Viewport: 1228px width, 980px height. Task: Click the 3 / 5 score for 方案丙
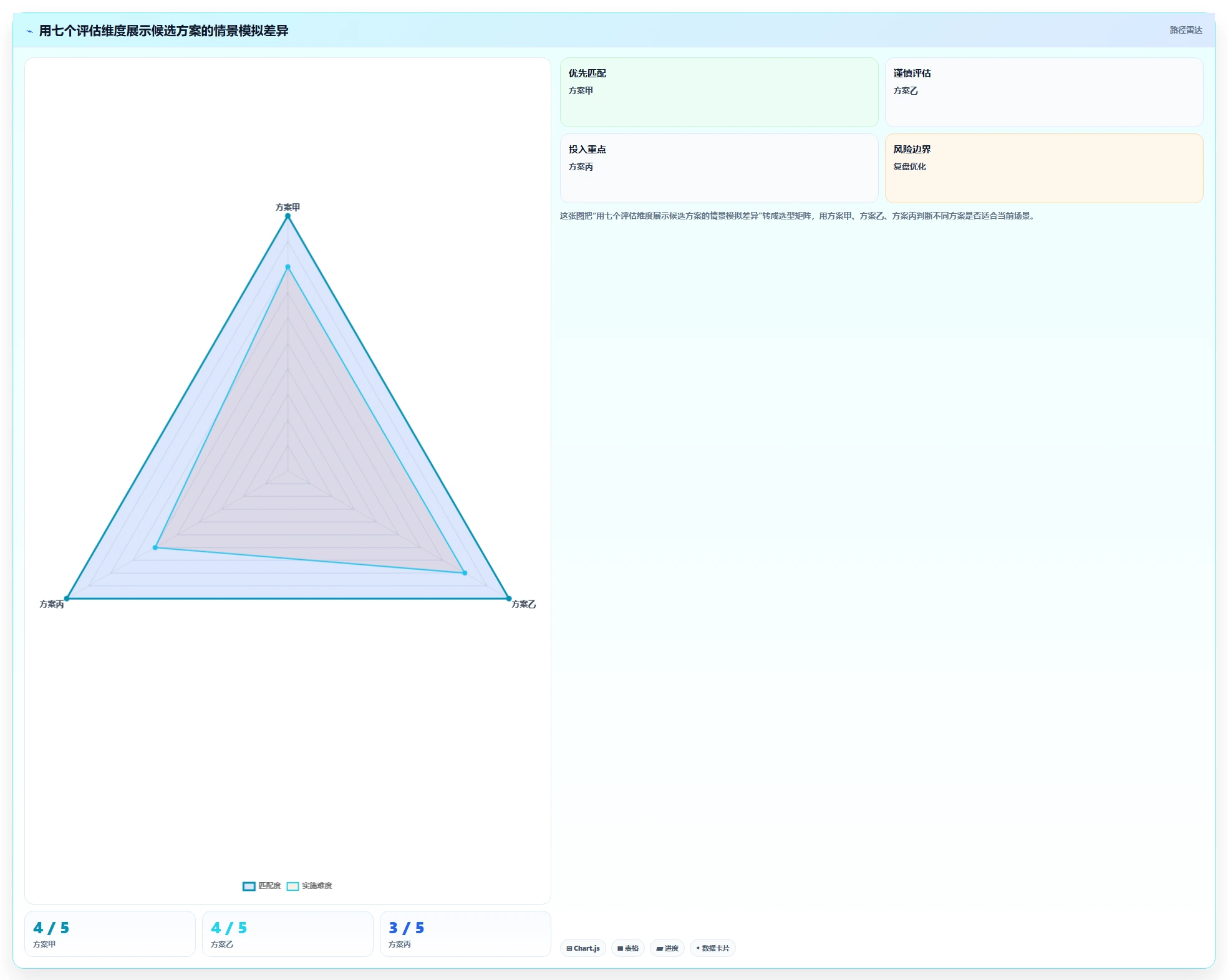coord(407,928)
